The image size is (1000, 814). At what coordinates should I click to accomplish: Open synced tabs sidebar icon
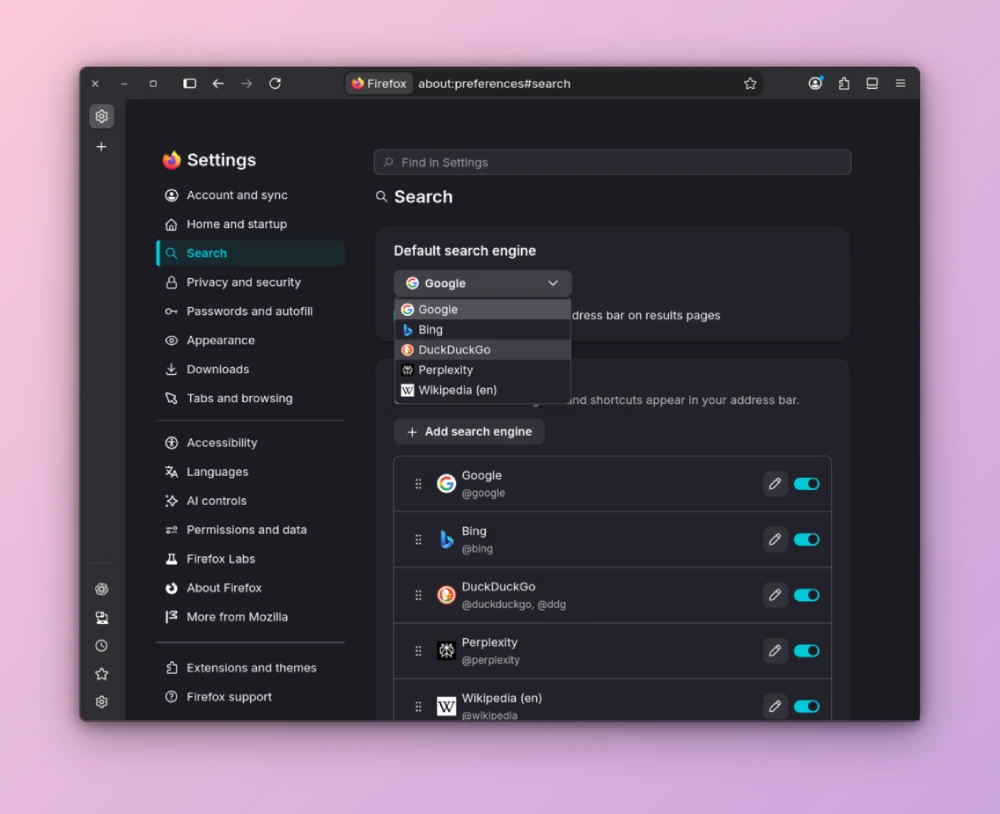pos(101,618)
